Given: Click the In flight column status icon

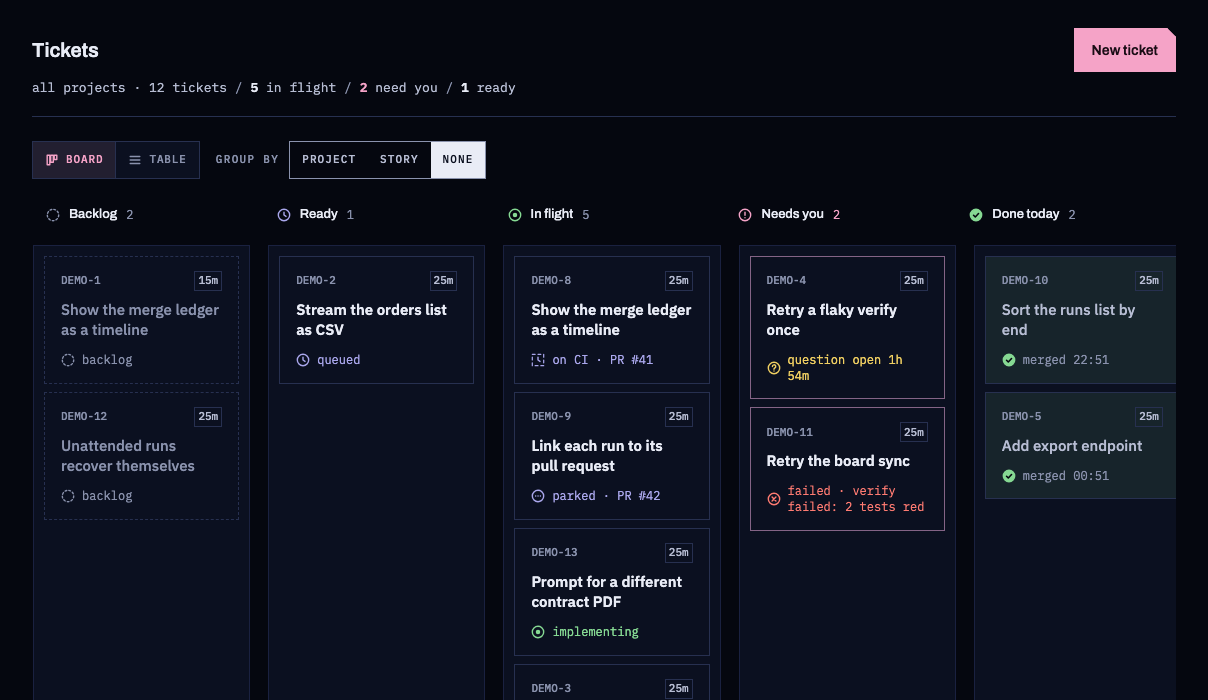Looking at the screenshot, I should coord(515,214).
